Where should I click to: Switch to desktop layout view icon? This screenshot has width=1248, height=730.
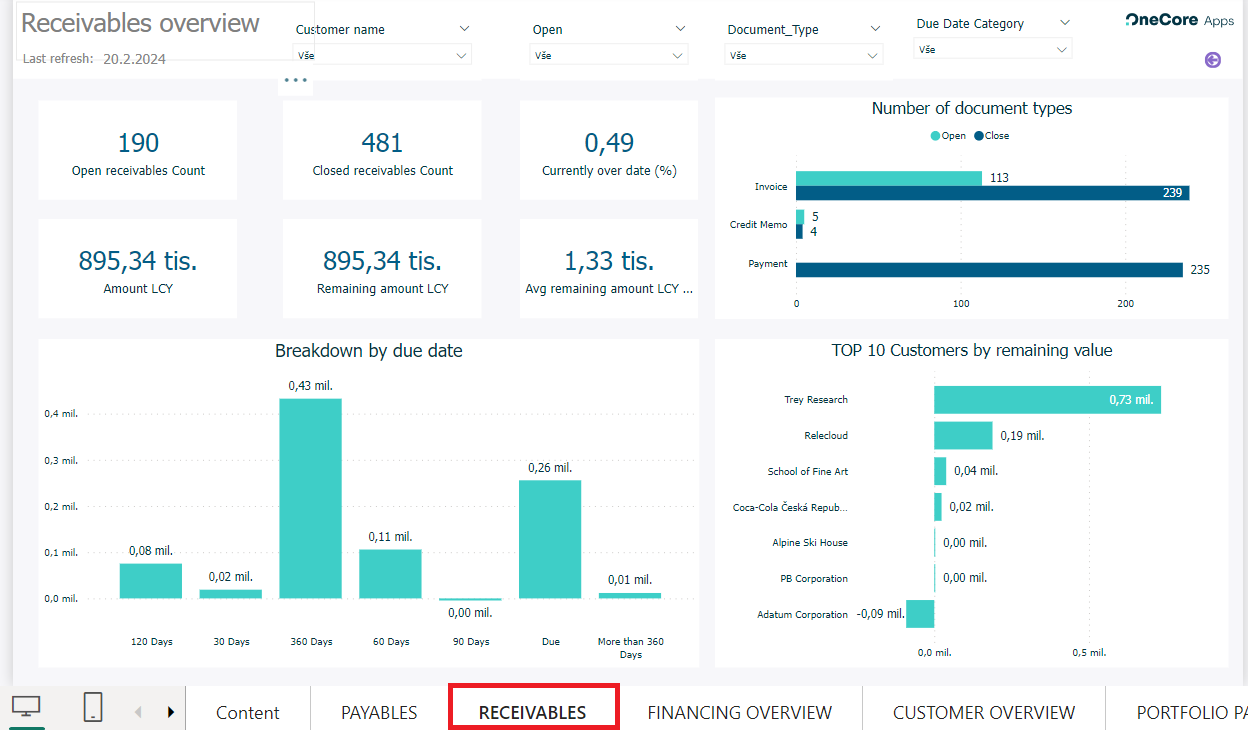(27, 708)
